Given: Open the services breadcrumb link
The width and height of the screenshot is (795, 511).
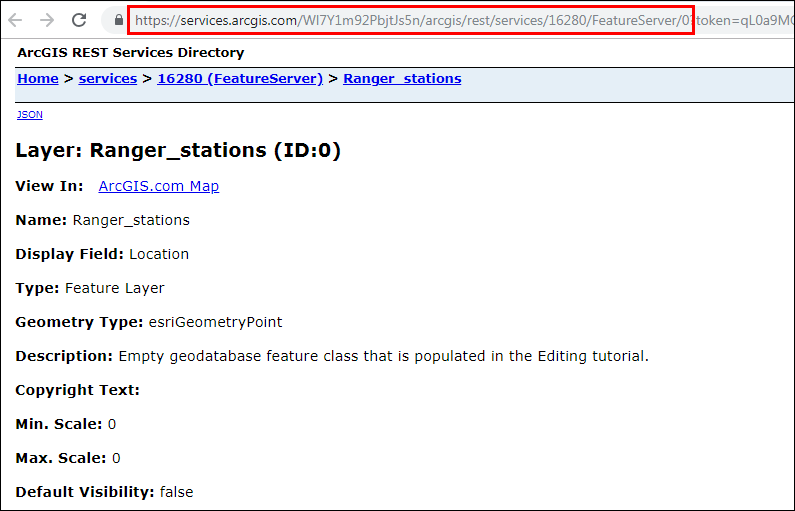Looking at the screenshot, I should pos(108,79).
